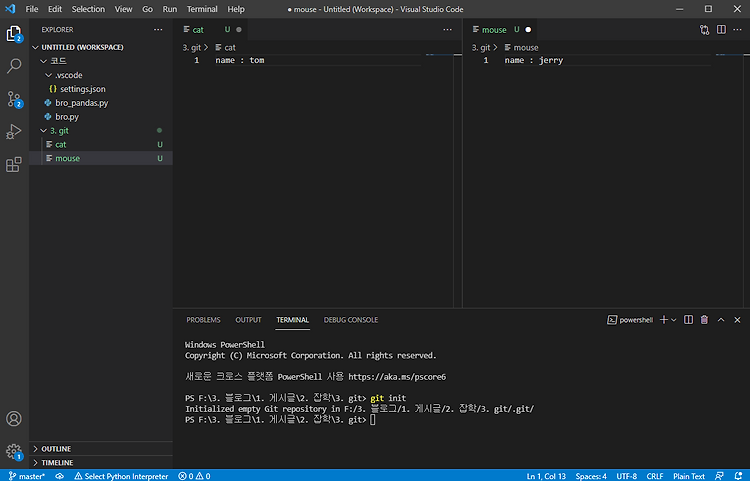This screenshot has width=750, height=481.
Task: Click the Open Changes icon in editor toolbar
Action: [704, 30]
